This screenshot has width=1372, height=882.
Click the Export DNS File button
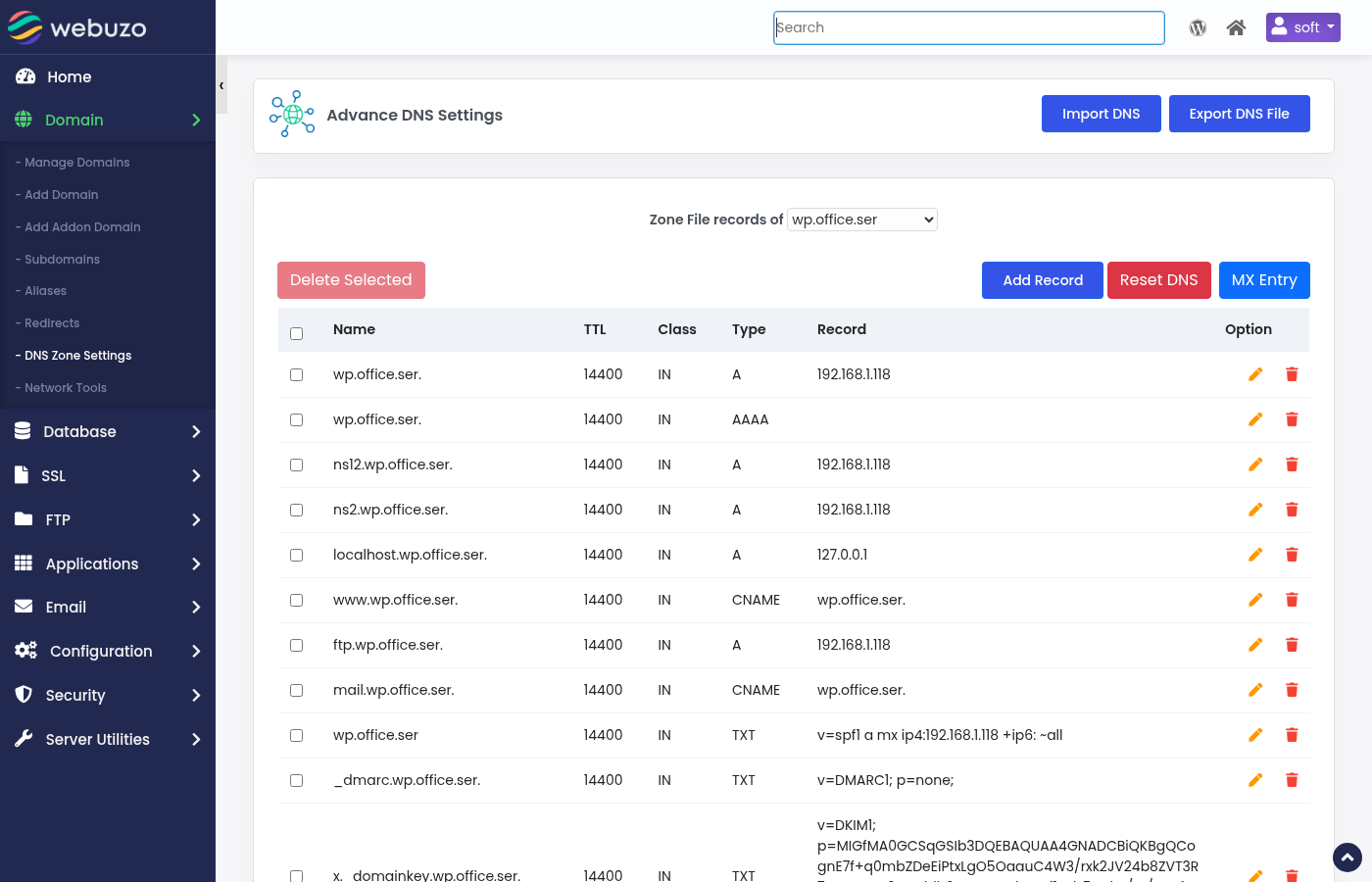1239,114
